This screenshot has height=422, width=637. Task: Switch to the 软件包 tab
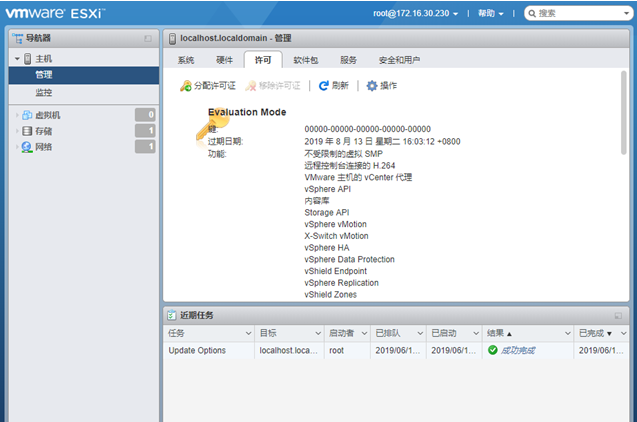306,60
